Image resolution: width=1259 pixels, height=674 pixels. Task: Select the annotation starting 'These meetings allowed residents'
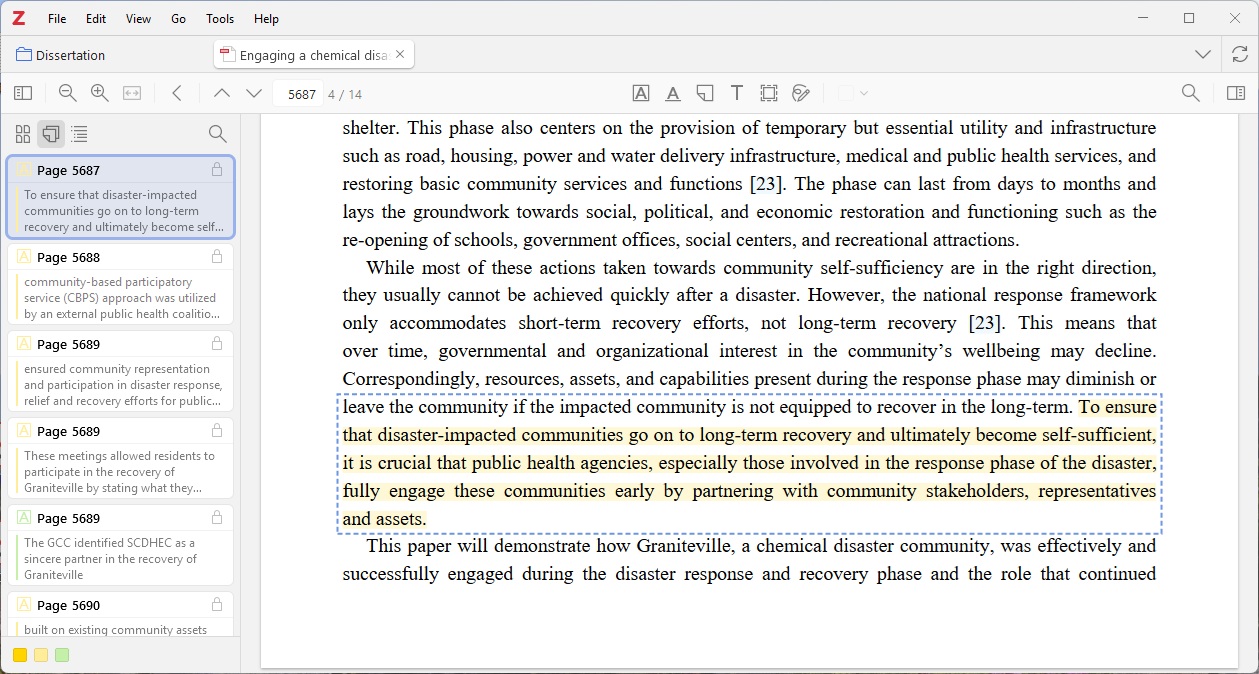click(120, 458)
